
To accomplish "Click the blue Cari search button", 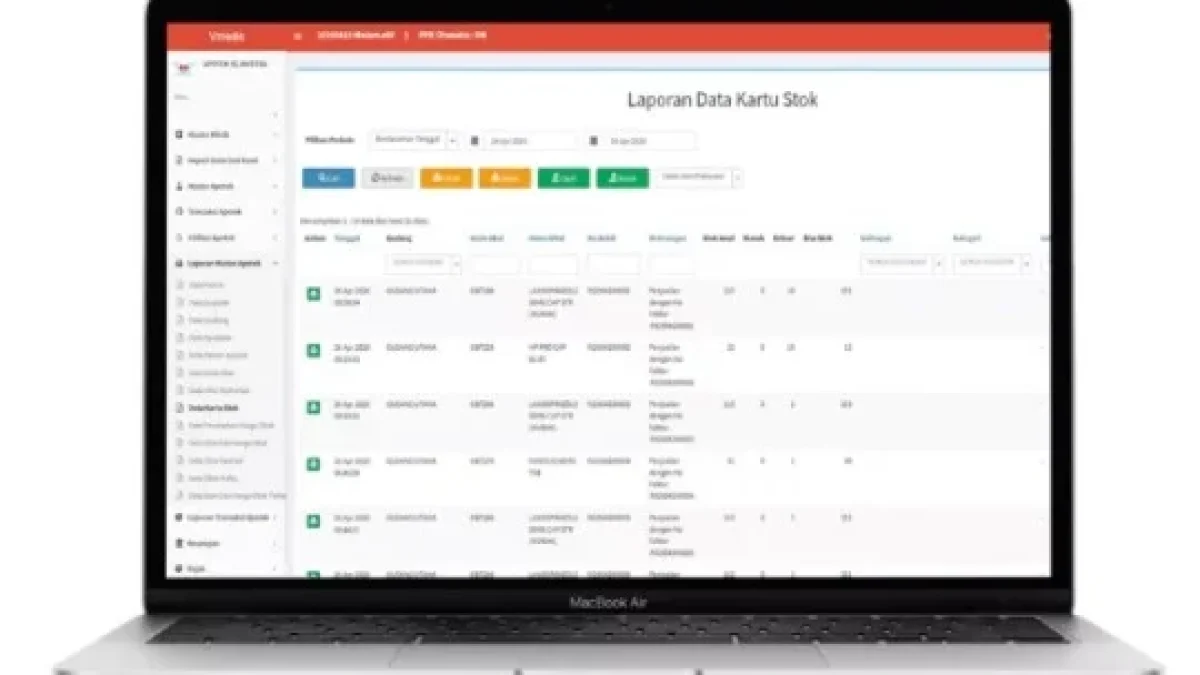I will point(328,178).
